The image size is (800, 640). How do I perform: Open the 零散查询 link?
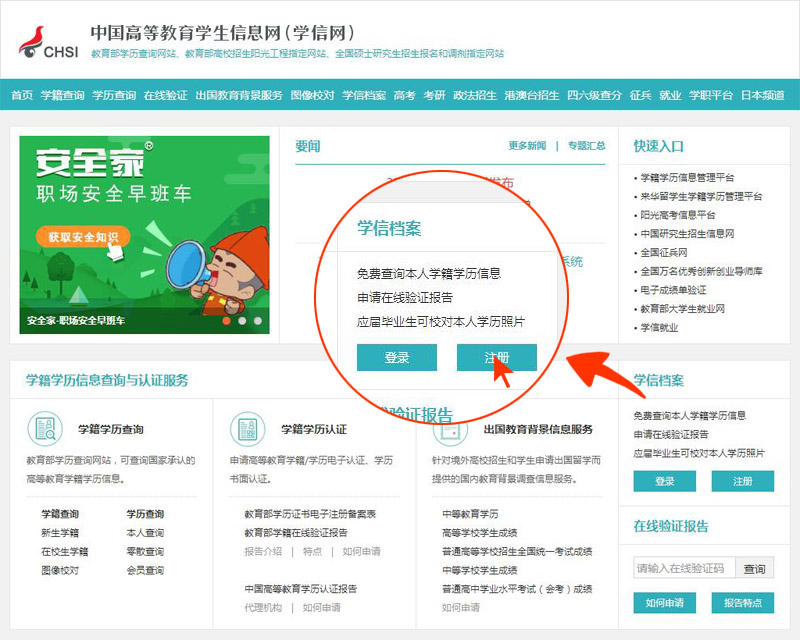point(145,552)
